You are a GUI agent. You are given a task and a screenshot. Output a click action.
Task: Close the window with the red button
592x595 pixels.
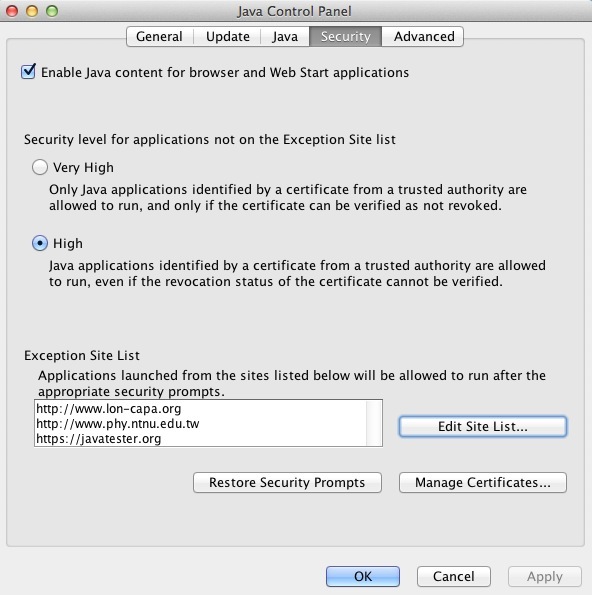coord(12,11)
